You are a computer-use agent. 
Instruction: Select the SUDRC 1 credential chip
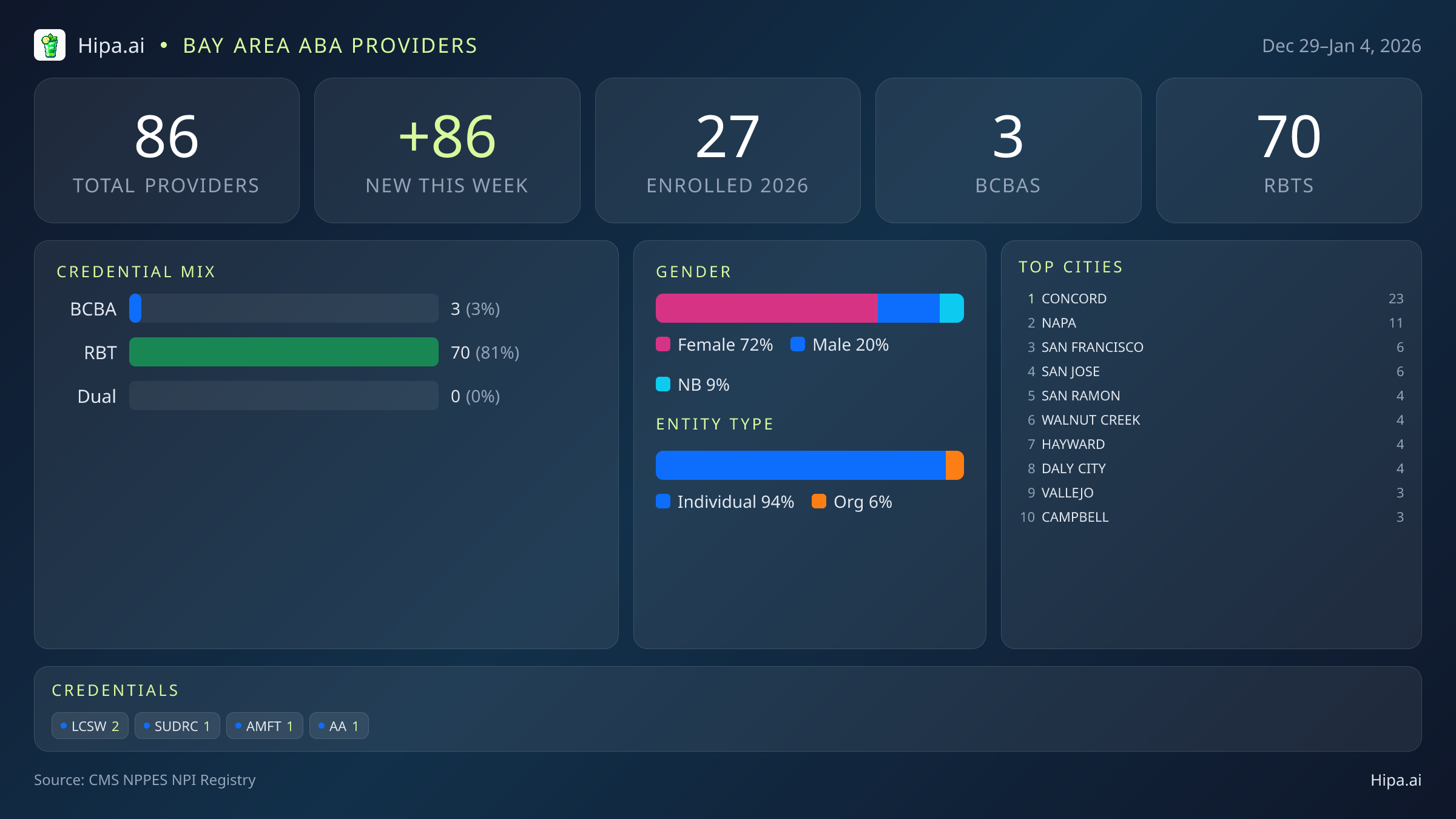pos(177,726)
